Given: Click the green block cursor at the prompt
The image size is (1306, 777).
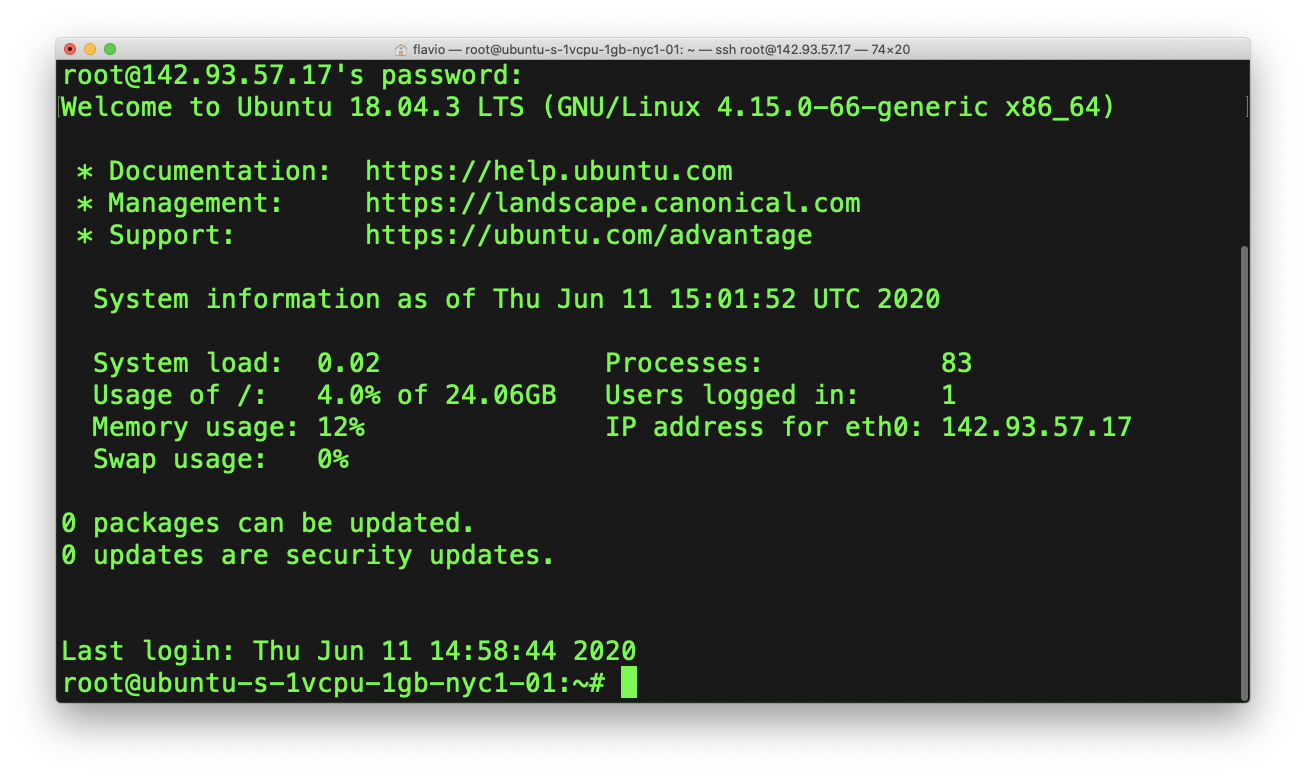Looking at the screenshot, I should pyautogui.click(x=628, y=683).
